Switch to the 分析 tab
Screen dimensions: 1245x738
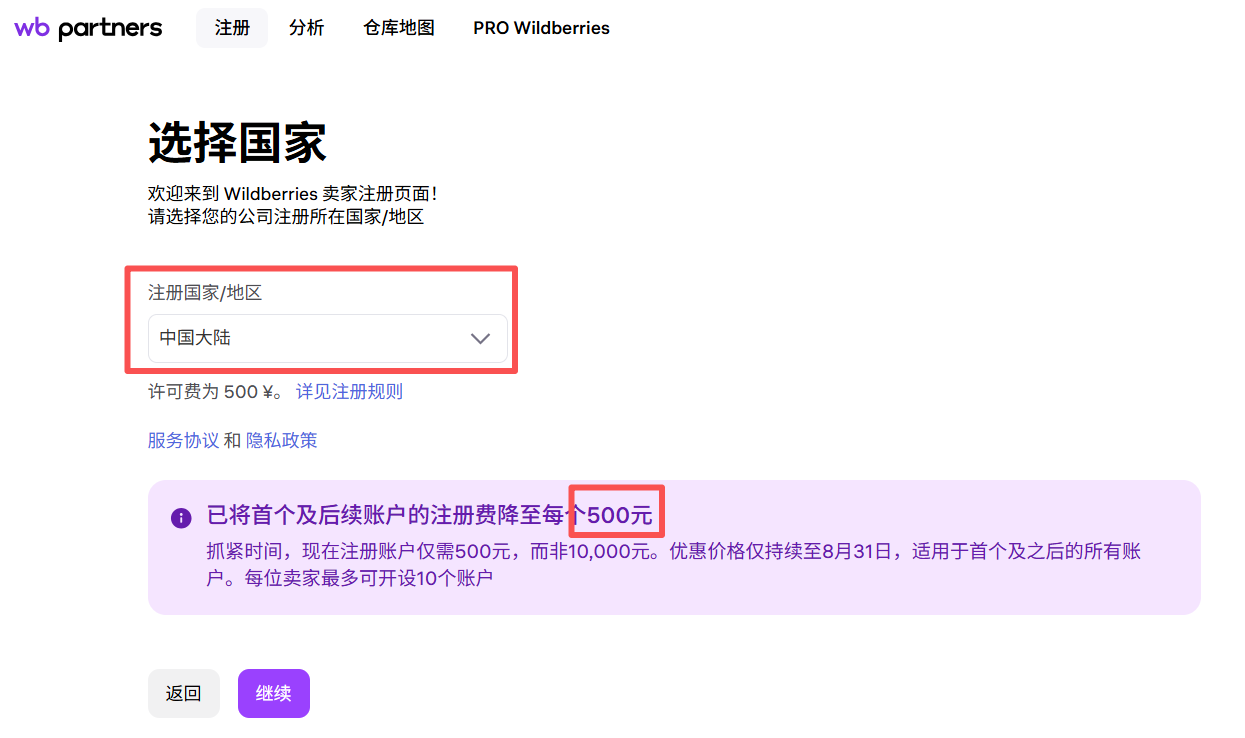pos(306,28)
